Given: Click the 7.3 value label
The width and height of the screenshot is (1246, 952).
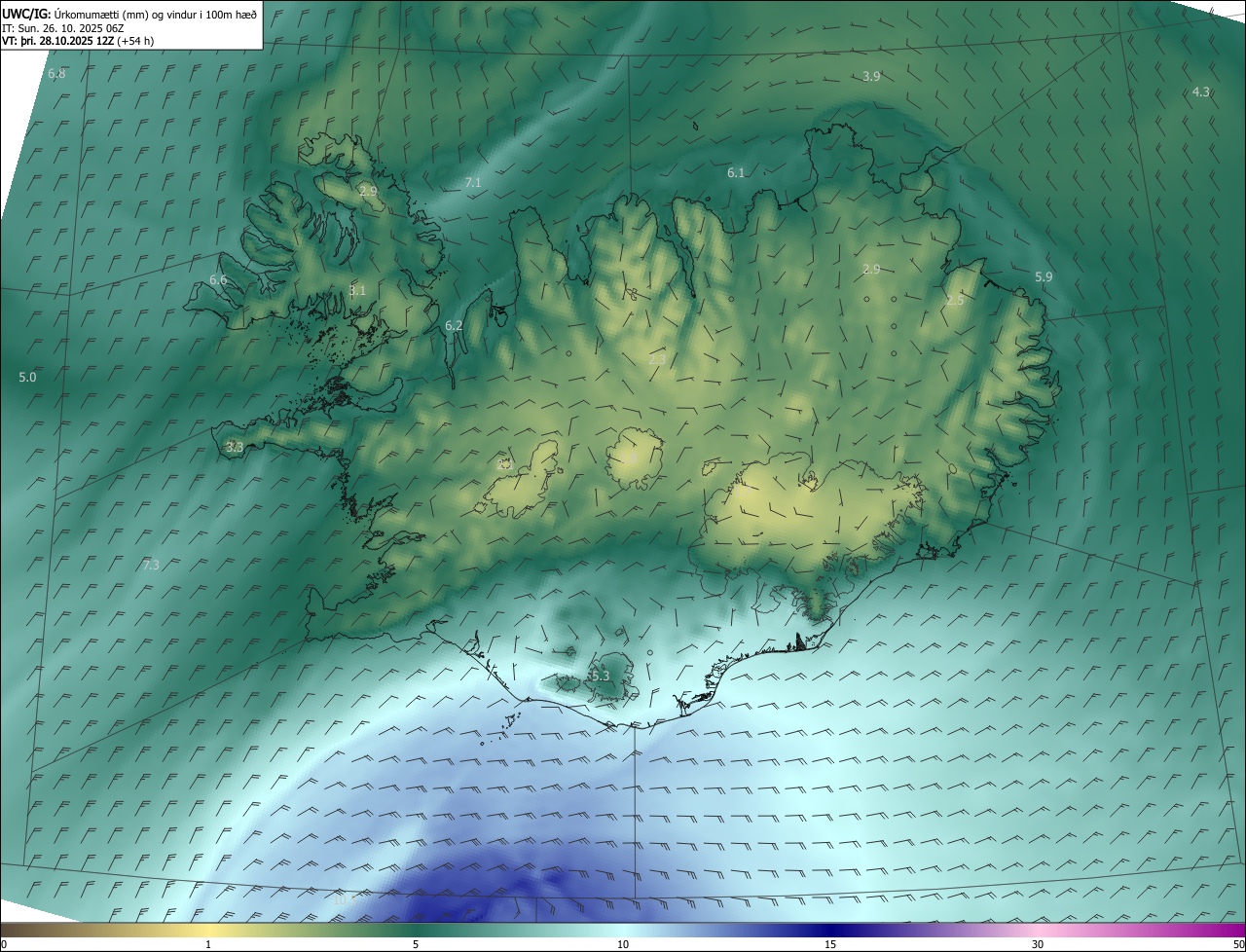Looking at the screenshot, I should (151, 565).
